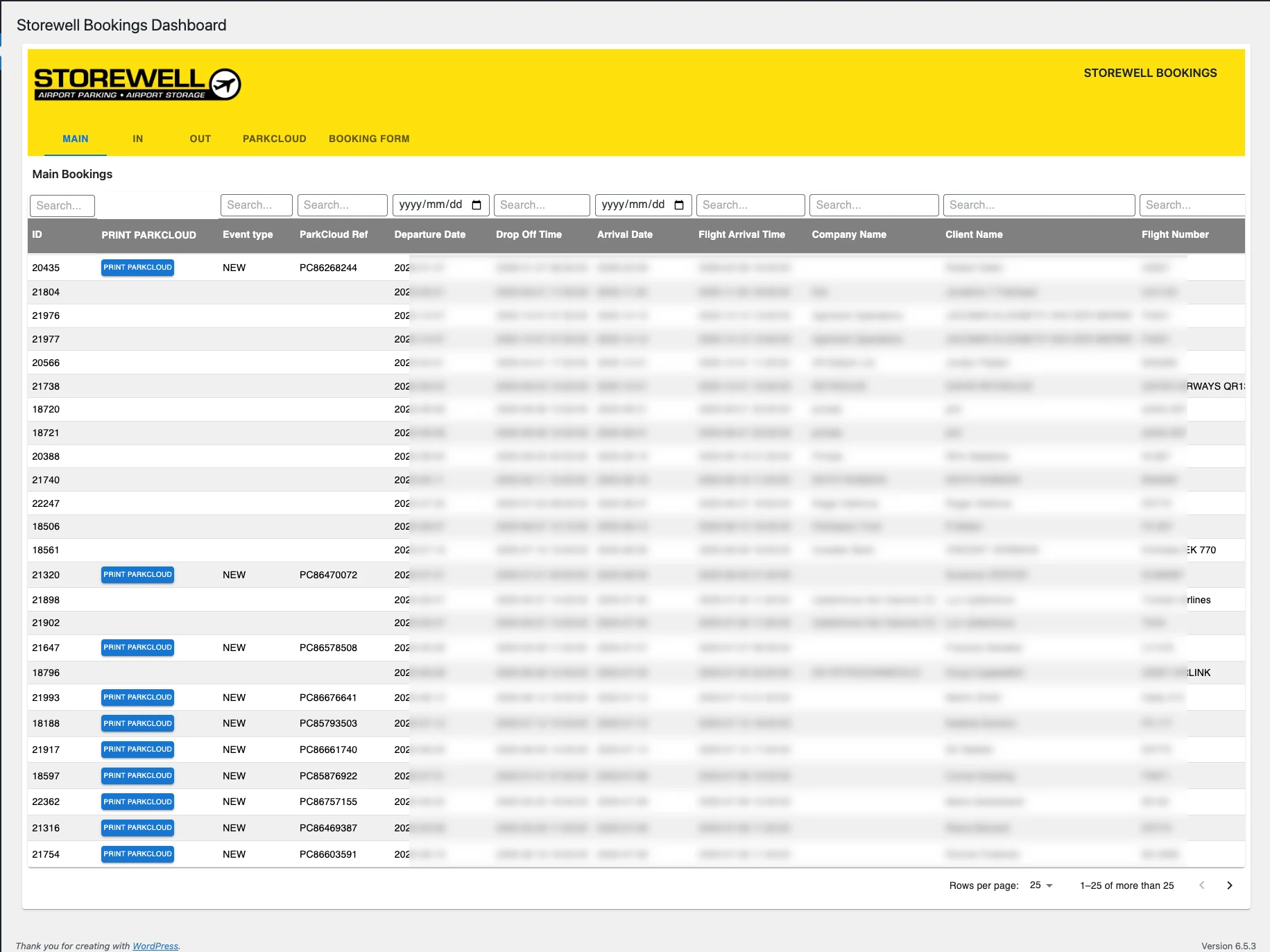This screenshot has width=1270, height=952.
Task: Open the Arrival Date calendar picker
Action: pos(678,205)
